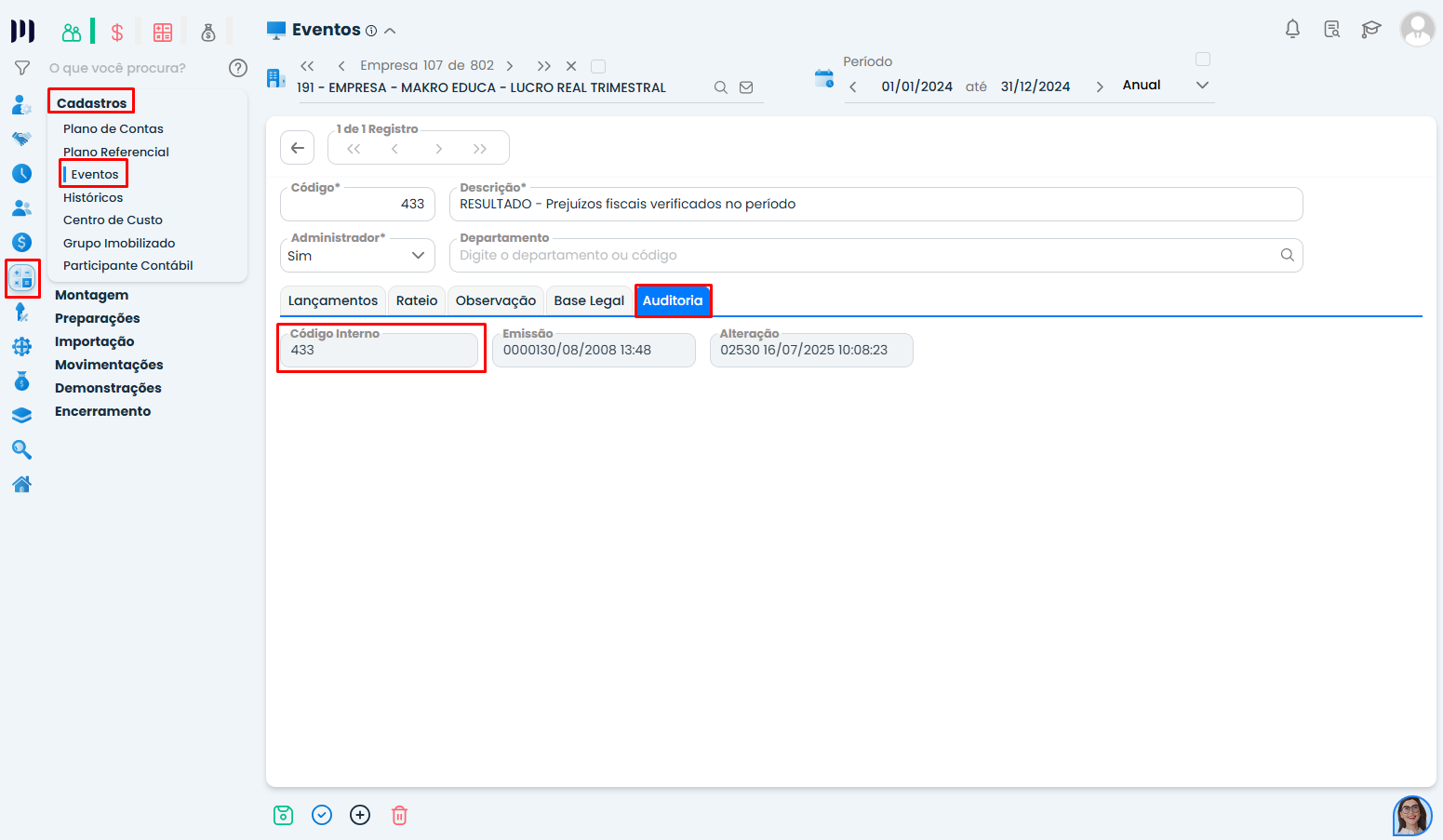Click the help question mark icon

(x=238, y=68)
